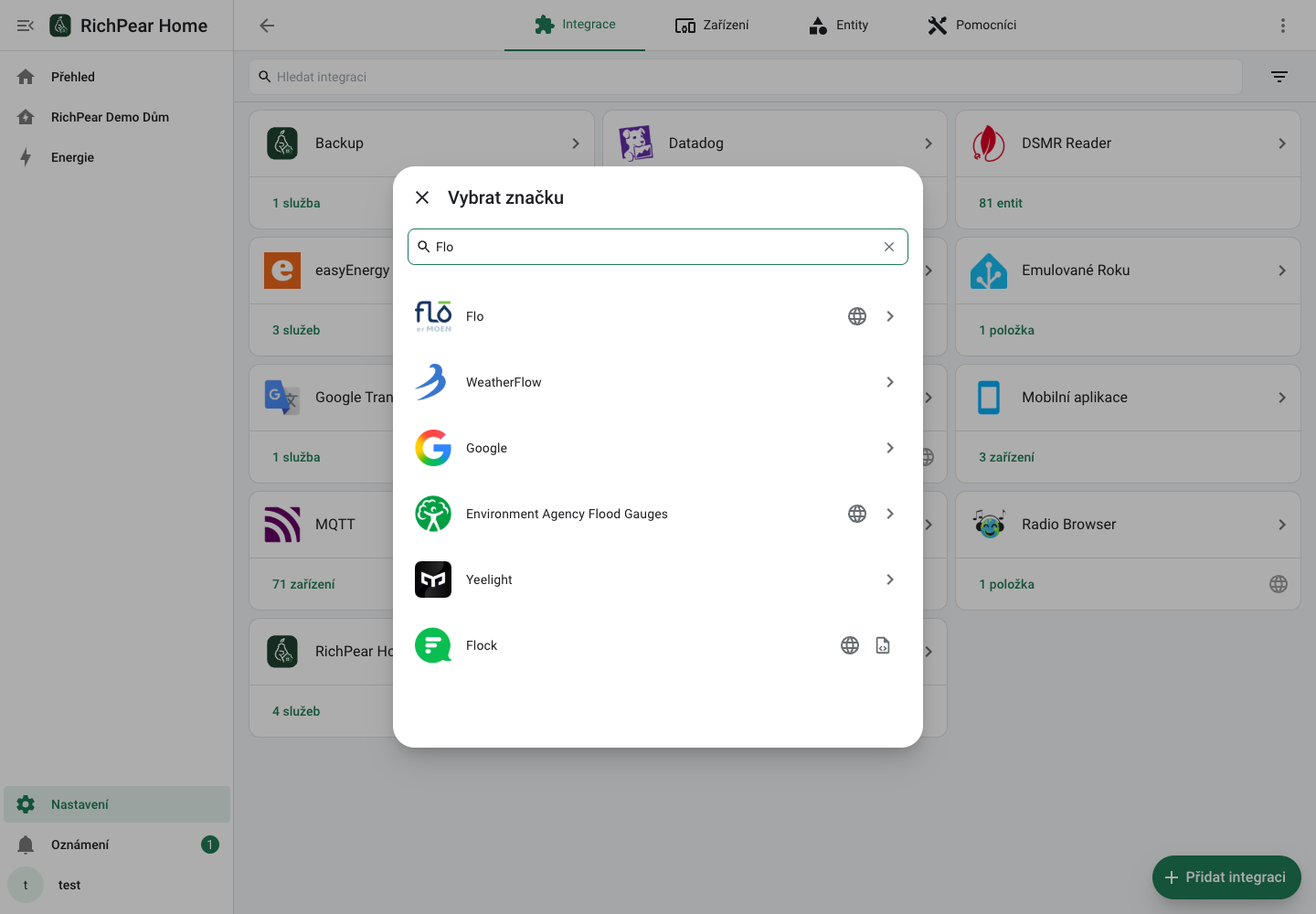Click the notification count badge
The image size is (1316, 914).
[210, 845]
